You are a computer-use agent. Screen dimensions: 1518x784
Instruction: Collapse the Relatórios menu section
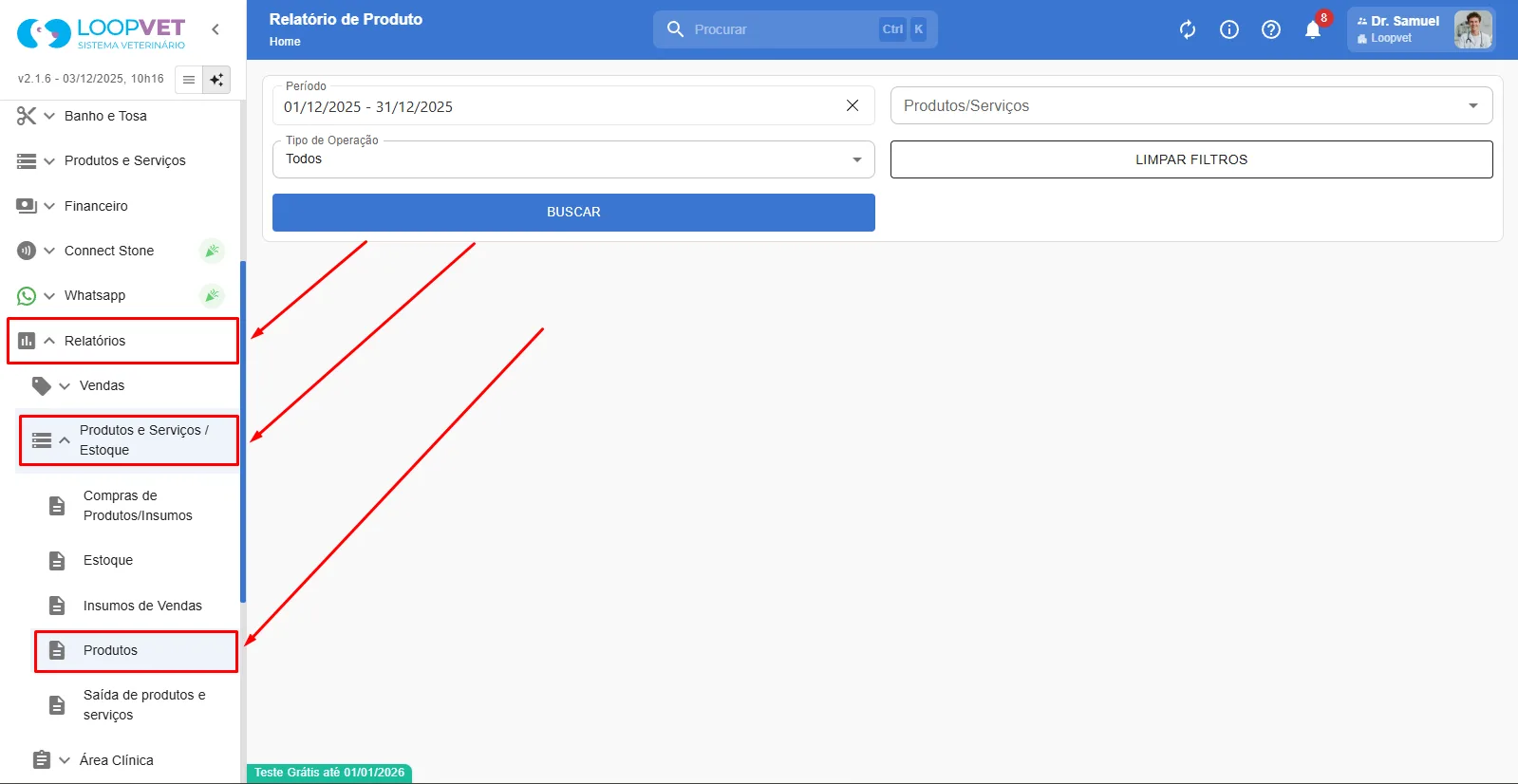[122, 341]
